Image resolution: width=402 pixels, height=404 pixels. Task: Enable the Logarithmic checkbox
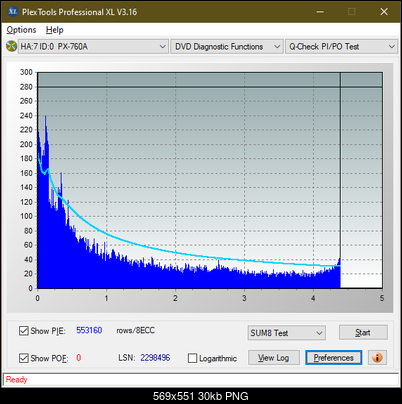click(x=192, y=358)
